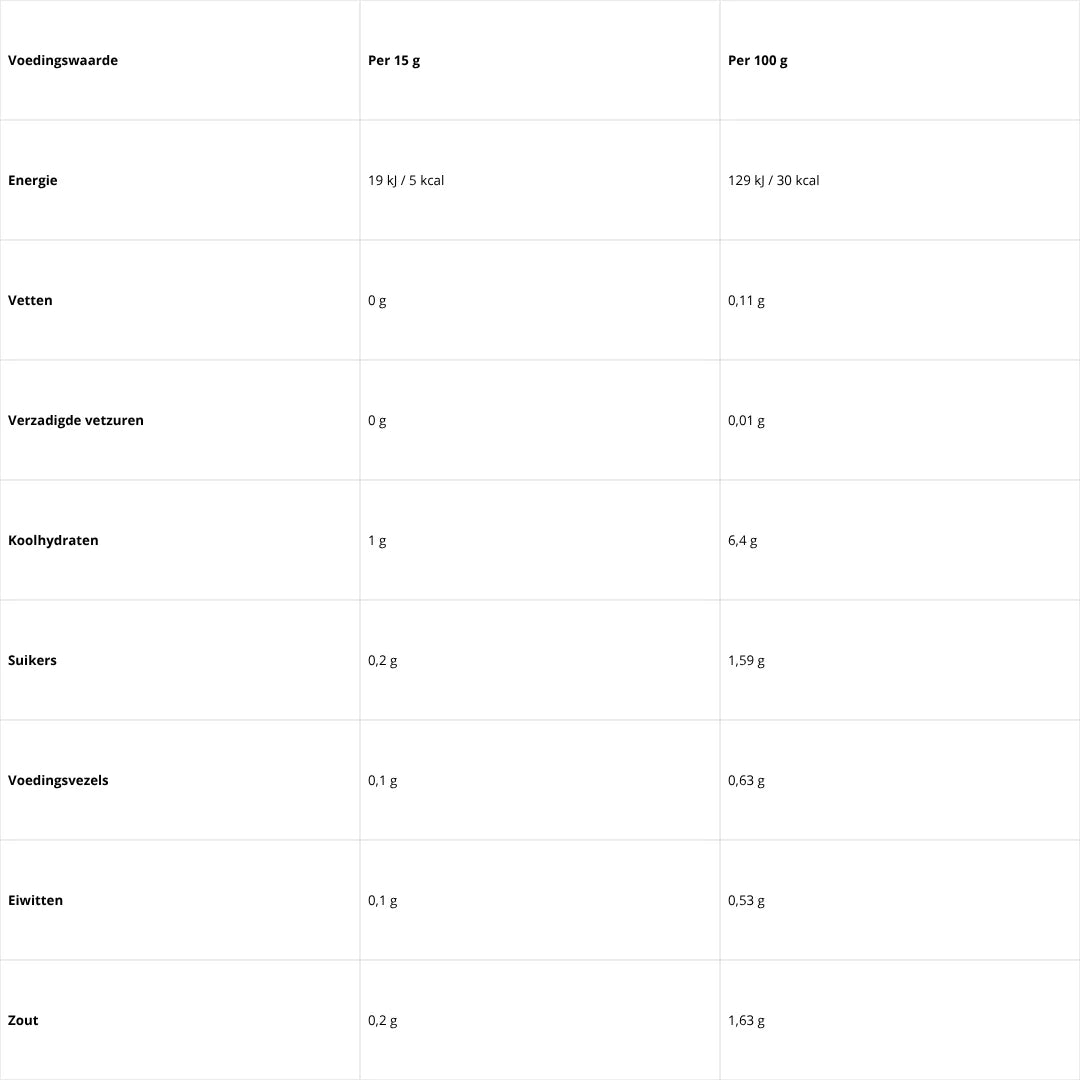The image size is (1080, 1080).
Task: Select the '0,01 g' saturated fat value
Action: [746, 420]
